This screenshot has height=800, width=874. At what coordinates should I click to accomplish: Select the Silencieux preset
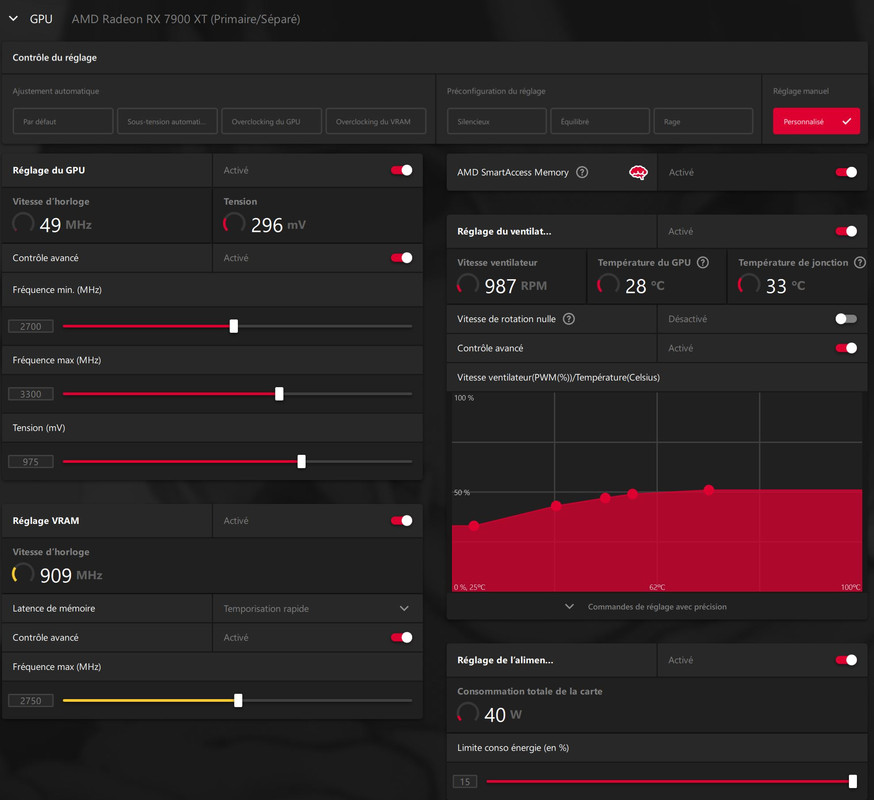497,122
